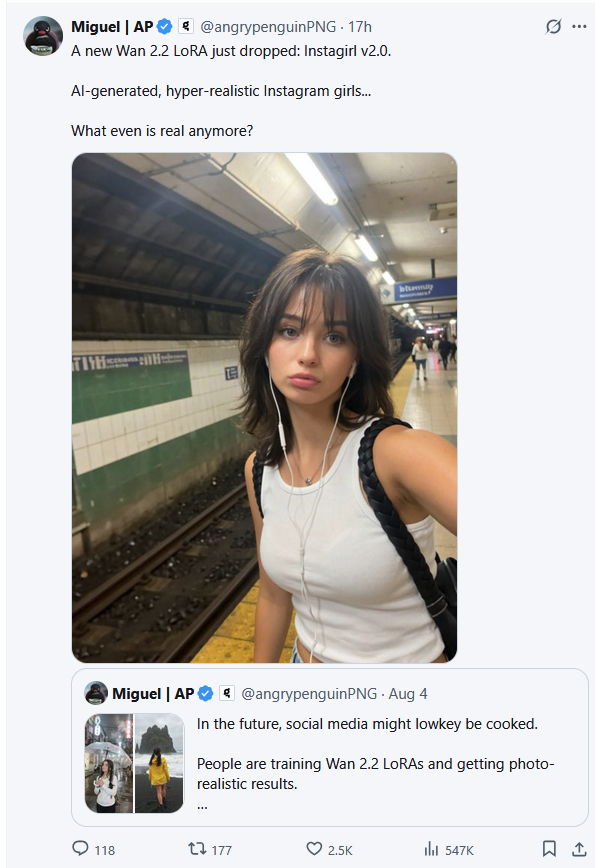Enlarge the subway selfie image
Viewport: 595px width, 868px height.
pyautogui.click(x=265, y=407)
